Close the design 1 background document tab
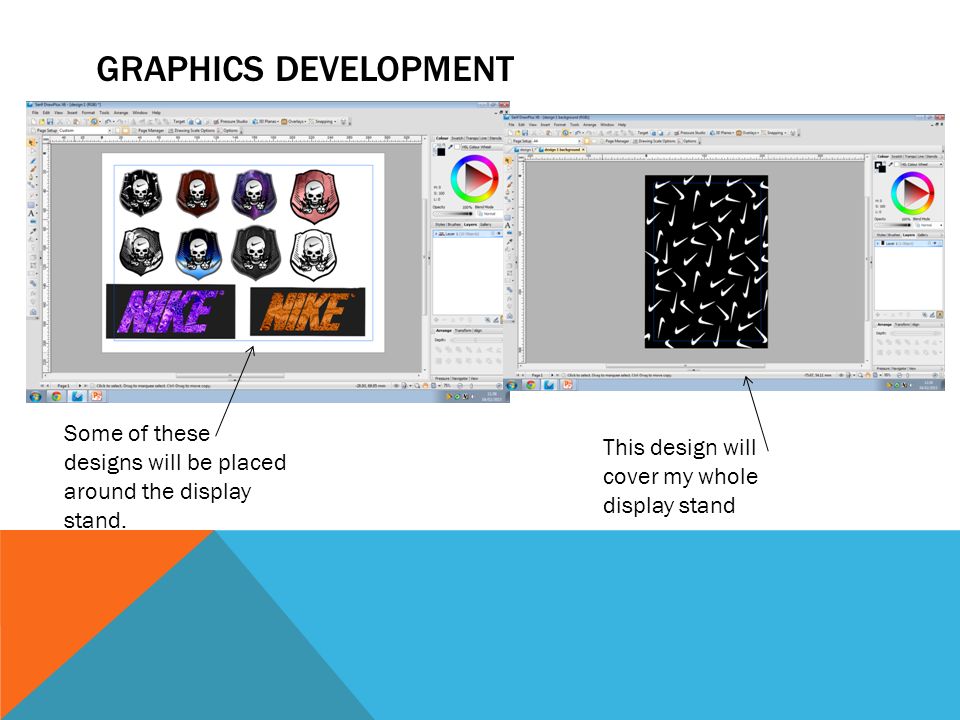Screen dimensions: 960x720 click(583, 150)
